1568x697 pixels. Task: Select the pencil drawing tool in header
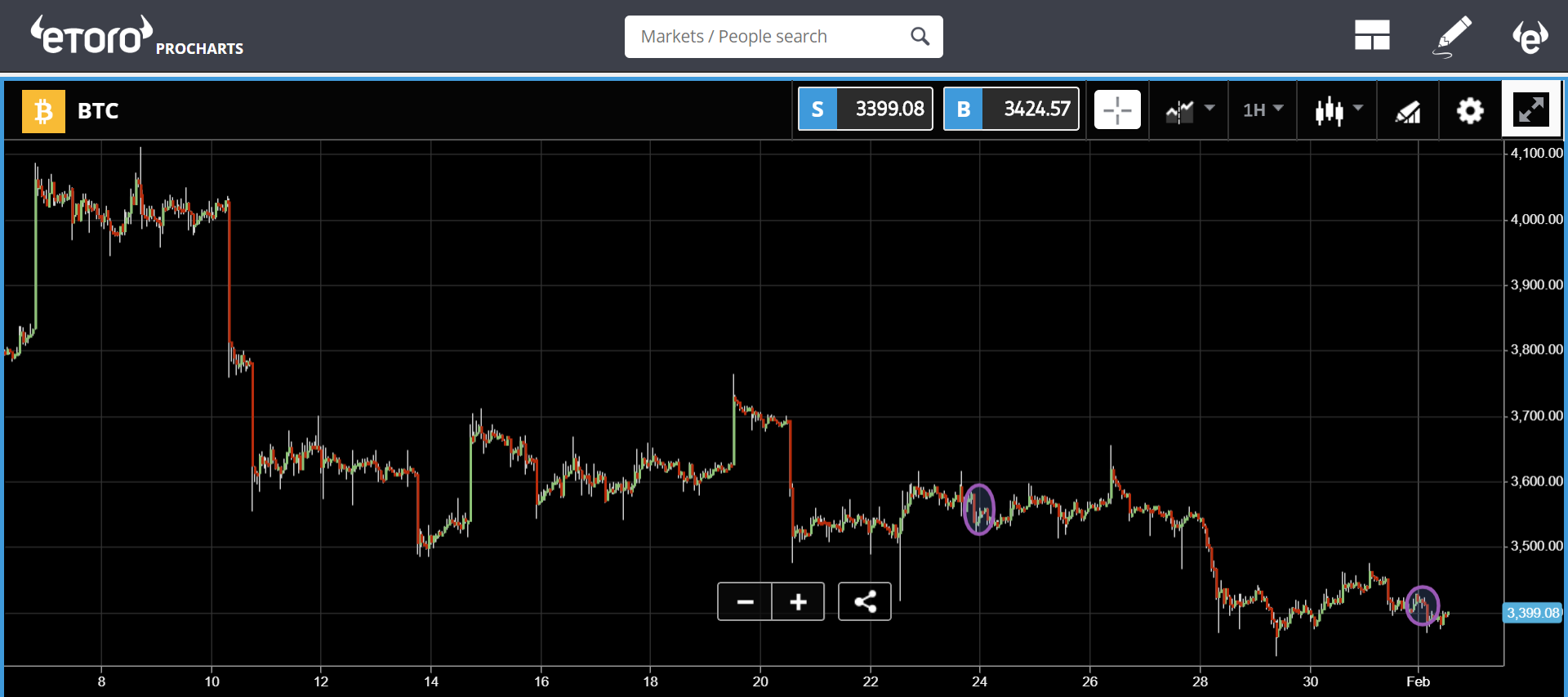pos(1454,36)
